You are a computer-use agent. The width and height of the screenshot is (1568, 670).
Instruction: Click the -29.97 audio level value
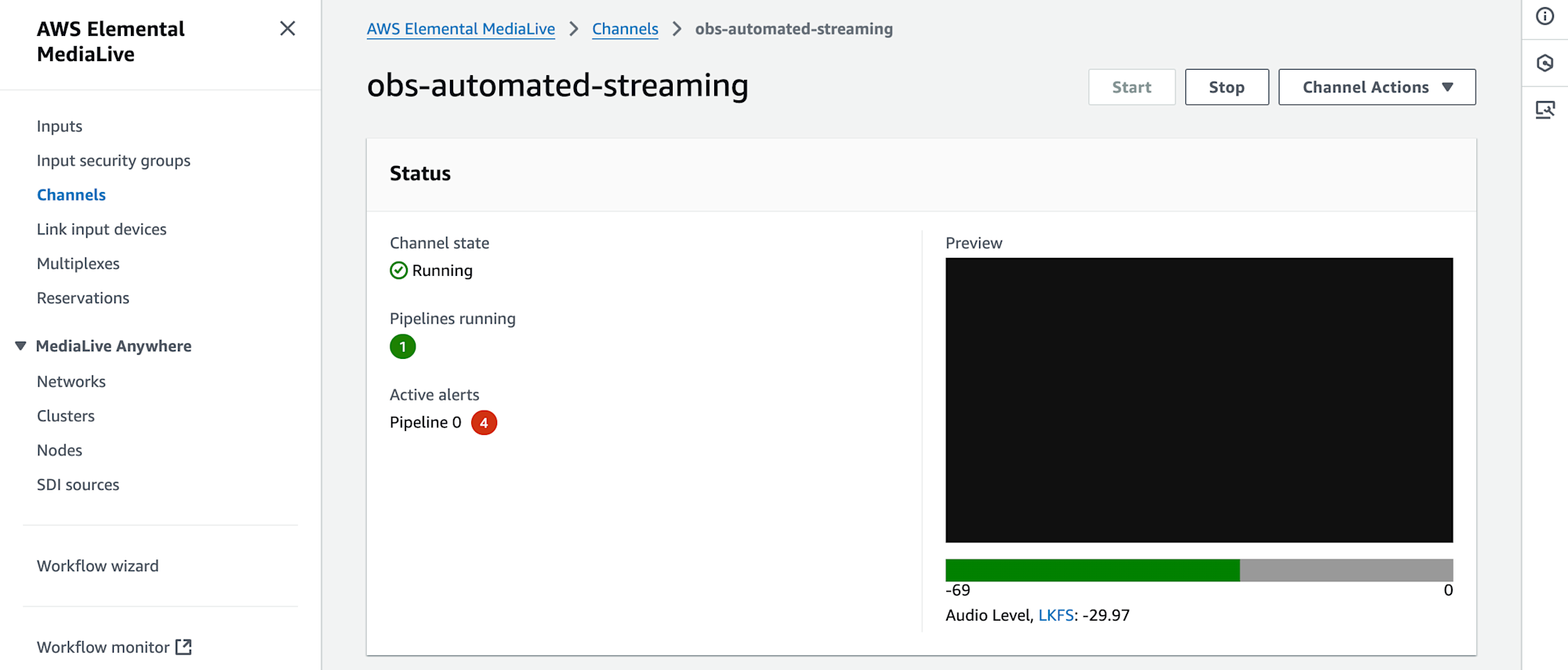point(1106,615)
